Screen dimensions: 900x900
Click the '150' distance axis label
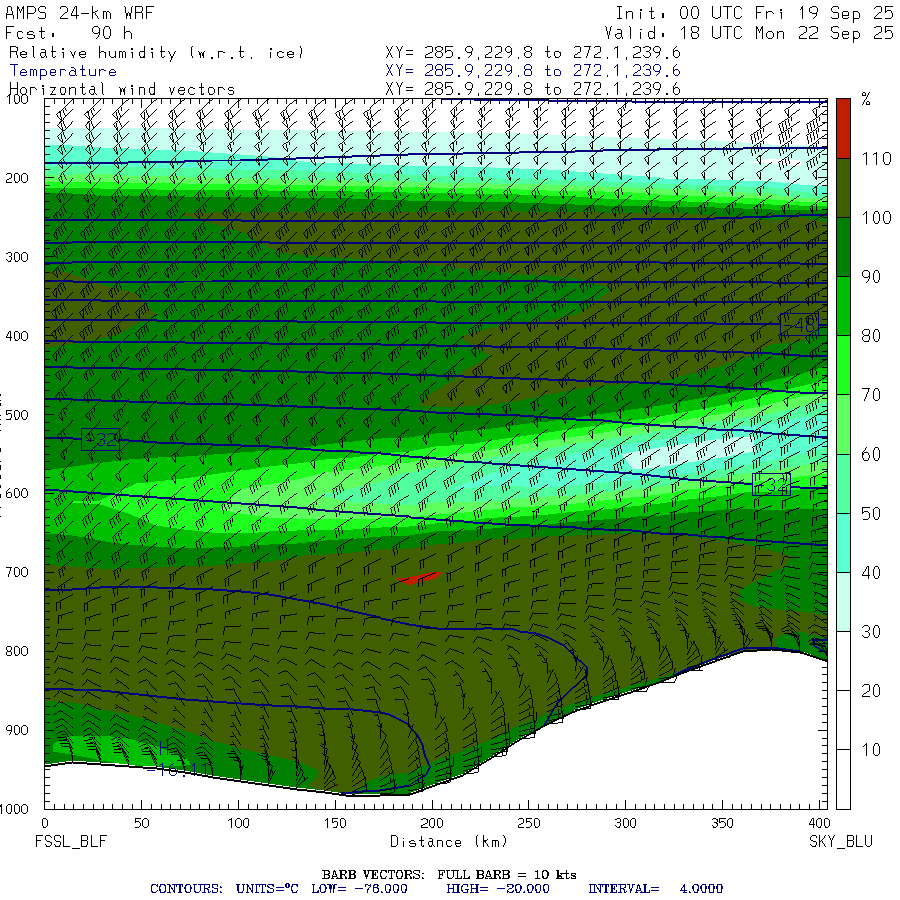click(x=335, y=823)
